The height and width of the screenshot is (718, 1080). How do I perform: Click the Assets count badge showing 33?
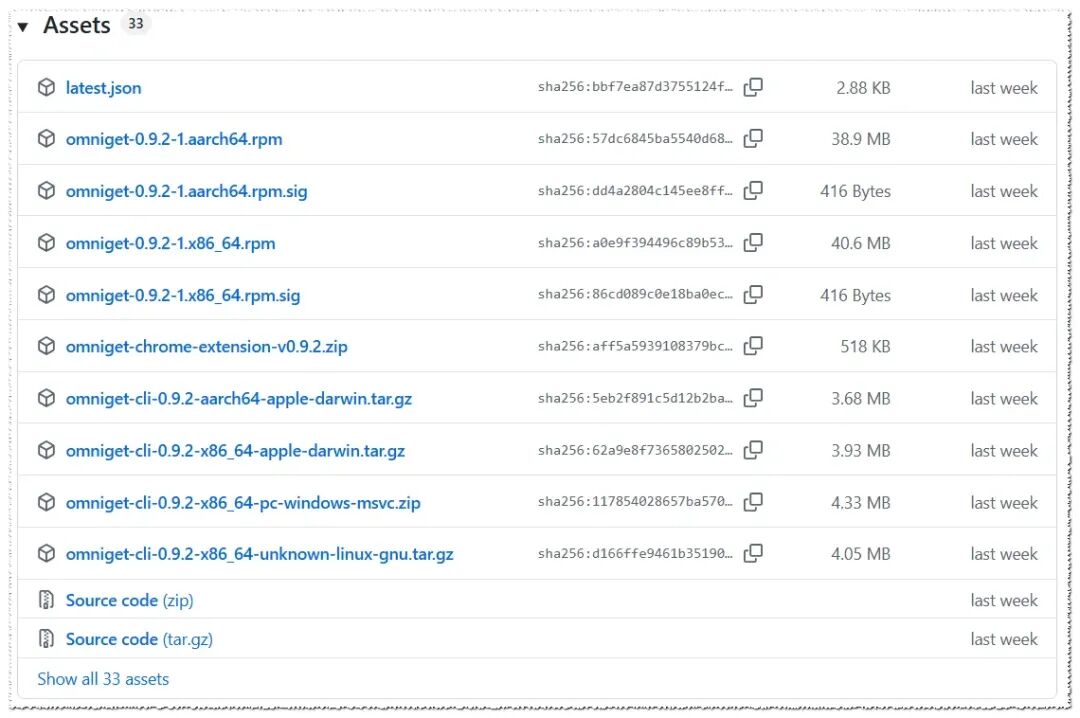click(x=136, y=24)
